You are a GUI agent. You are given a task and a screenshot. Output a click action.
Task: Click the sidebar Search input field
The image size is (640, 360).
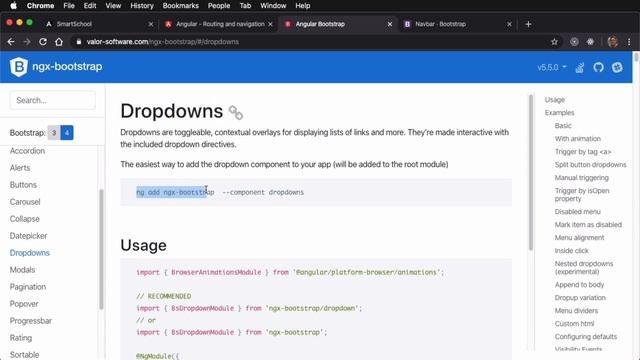(53, 100)
